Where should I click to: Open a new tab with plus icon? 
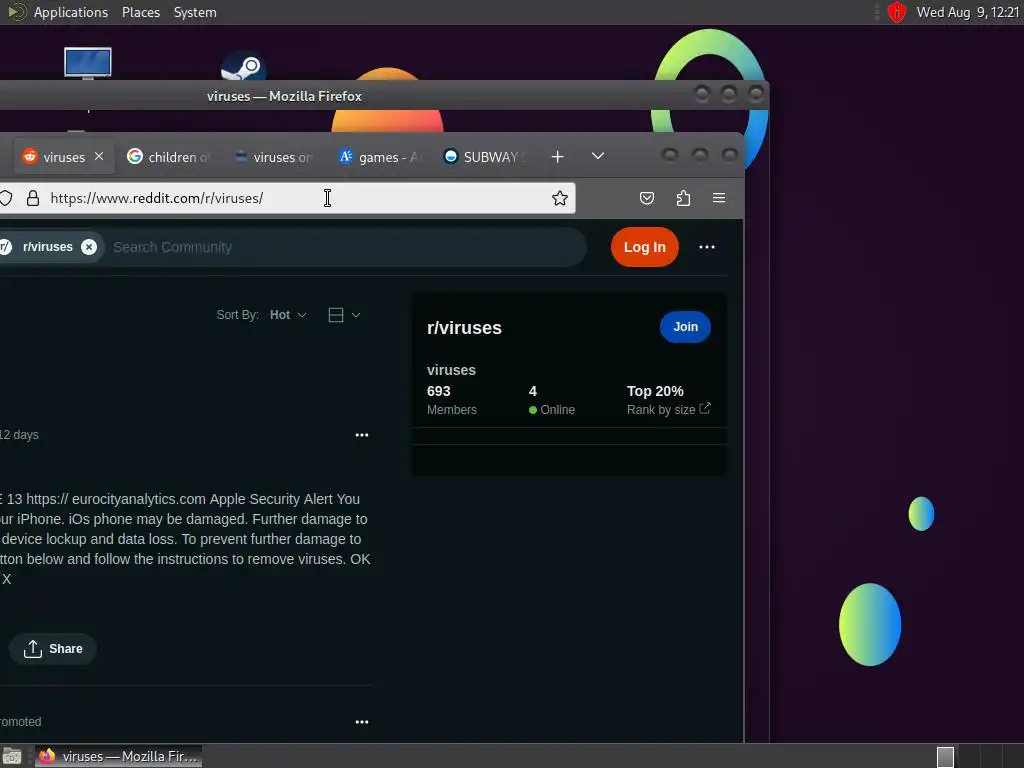pos(558,157)
